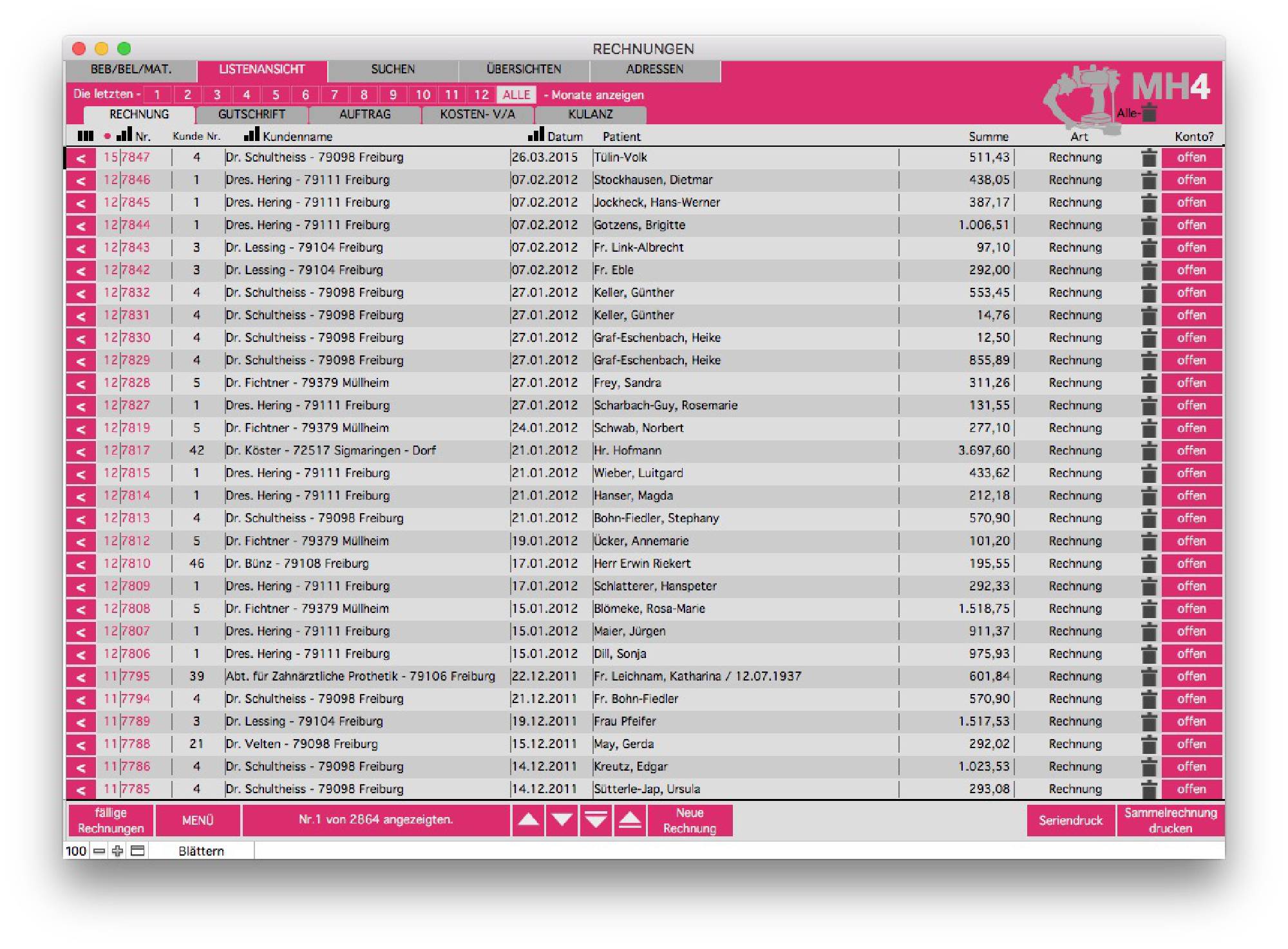Click the zoom-in plus icon in status bar
This screenshot has height=949, width=1288.
pos(117,851)
